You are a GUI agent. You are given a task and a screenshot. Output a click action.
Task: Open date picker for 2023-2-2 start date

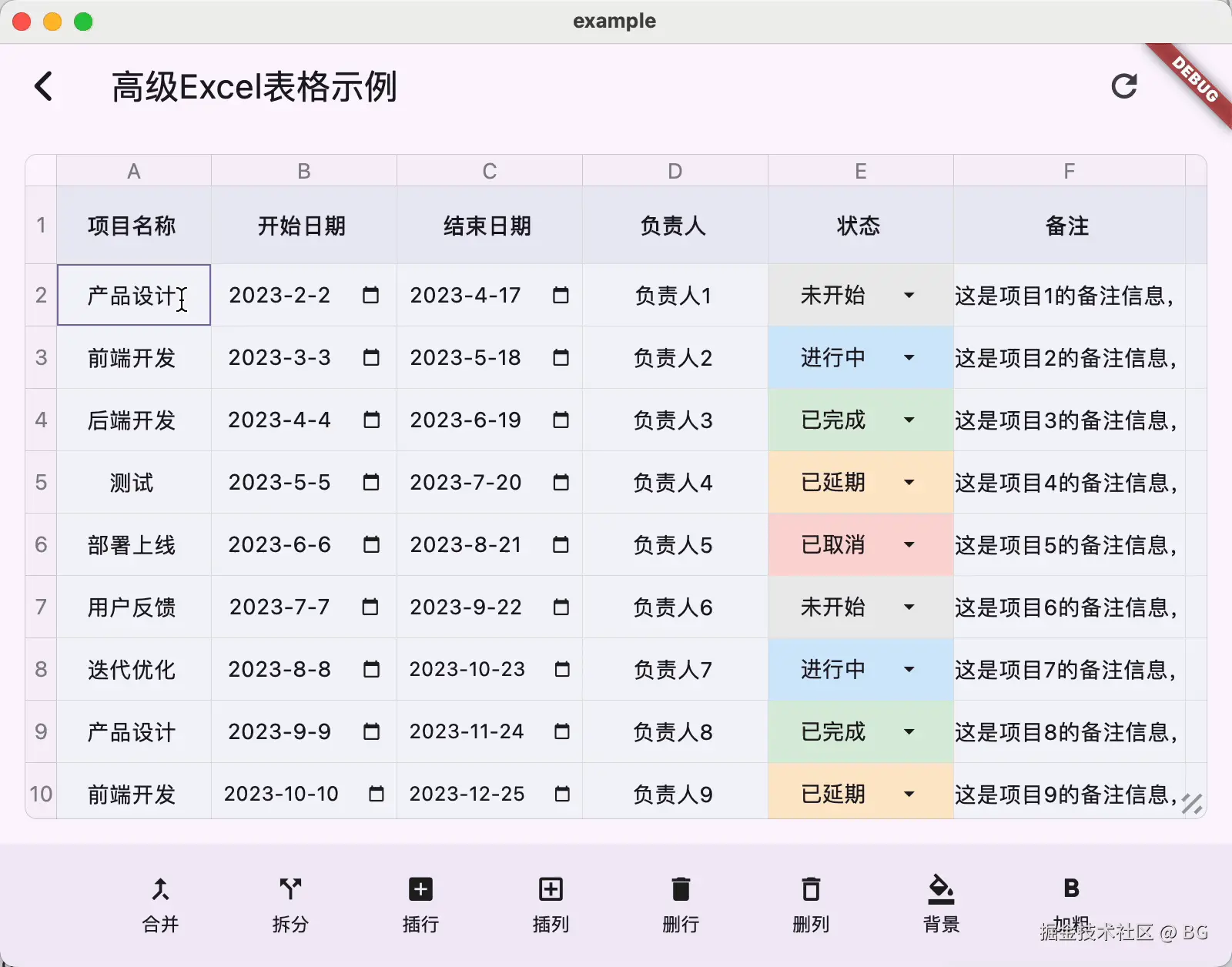coord(371,296)
